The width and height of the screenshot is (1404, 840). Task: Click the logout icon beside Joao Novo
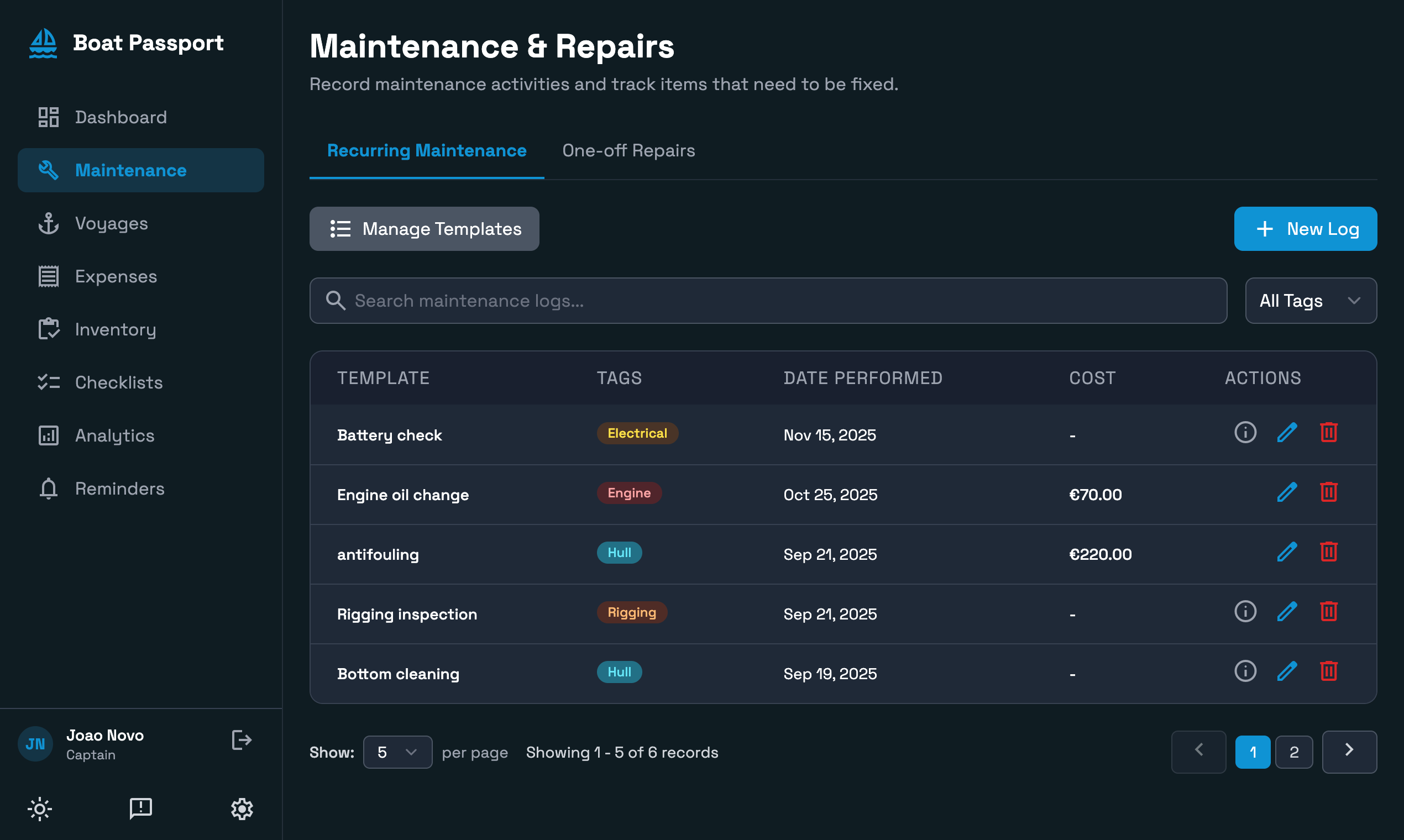click(241, 740)
